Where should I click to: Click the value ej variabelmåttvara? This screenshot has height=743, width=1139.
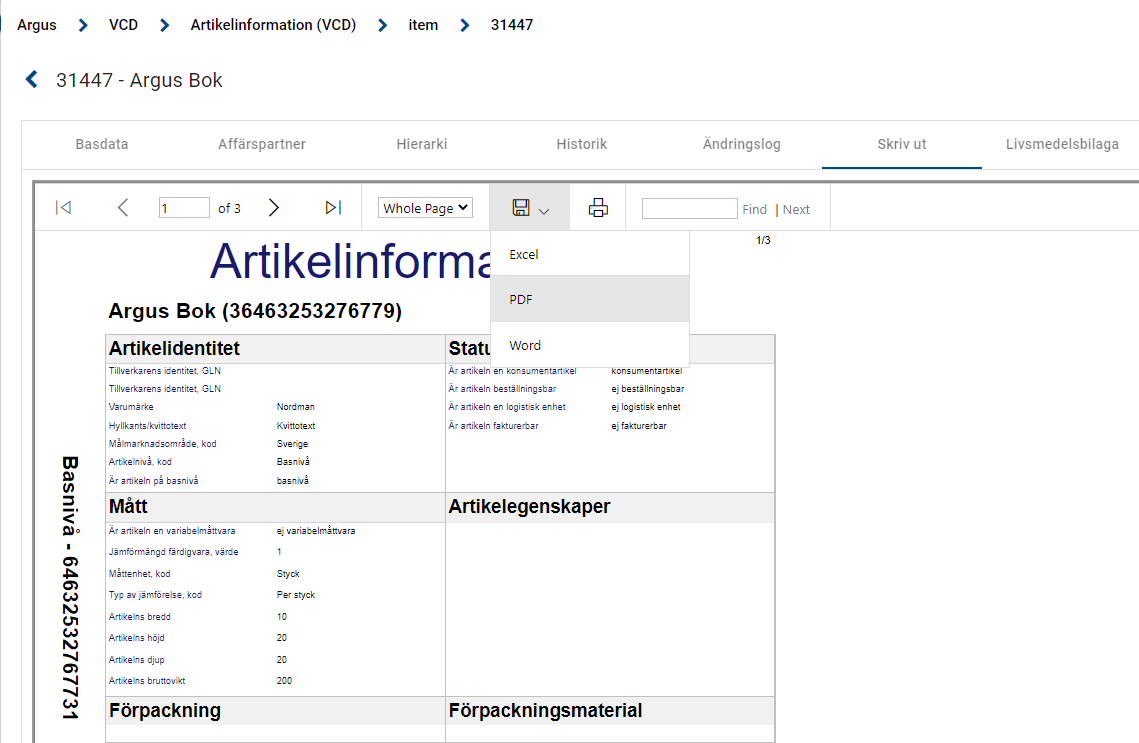point(316,531)
